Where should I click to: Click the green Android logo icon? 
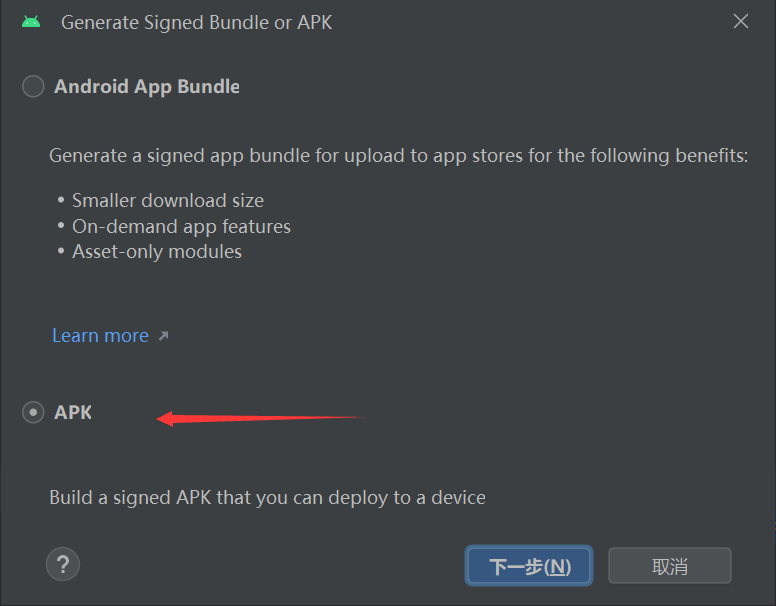click(31, 22)
